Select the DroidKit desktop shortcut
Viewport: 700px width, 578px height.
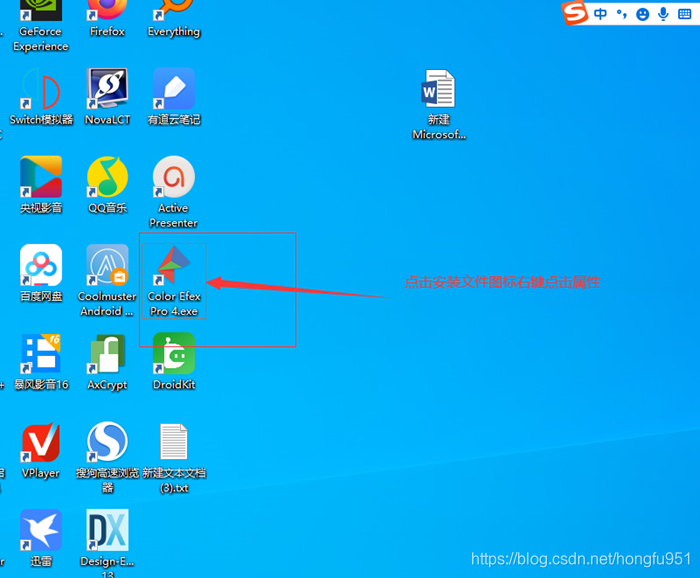[x=174, y=362]
